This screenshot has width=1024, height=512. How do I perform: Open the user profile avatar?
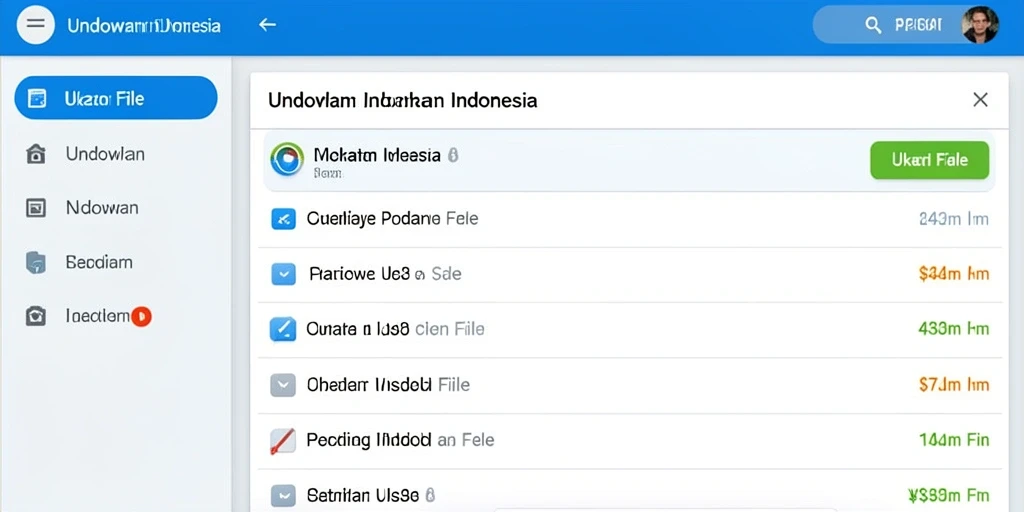pyautogui.click(x=980, y=25)
